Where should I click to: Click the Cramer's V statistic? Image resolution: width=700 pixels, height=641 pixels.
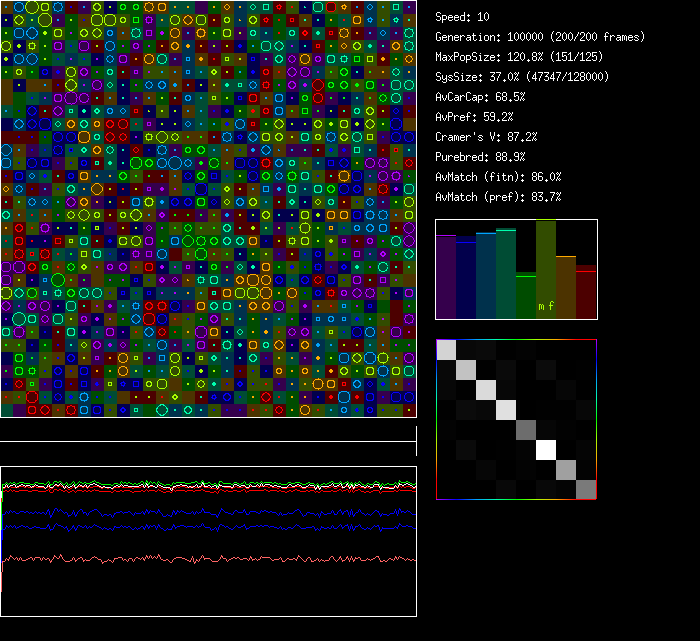(x=486, y=137)
